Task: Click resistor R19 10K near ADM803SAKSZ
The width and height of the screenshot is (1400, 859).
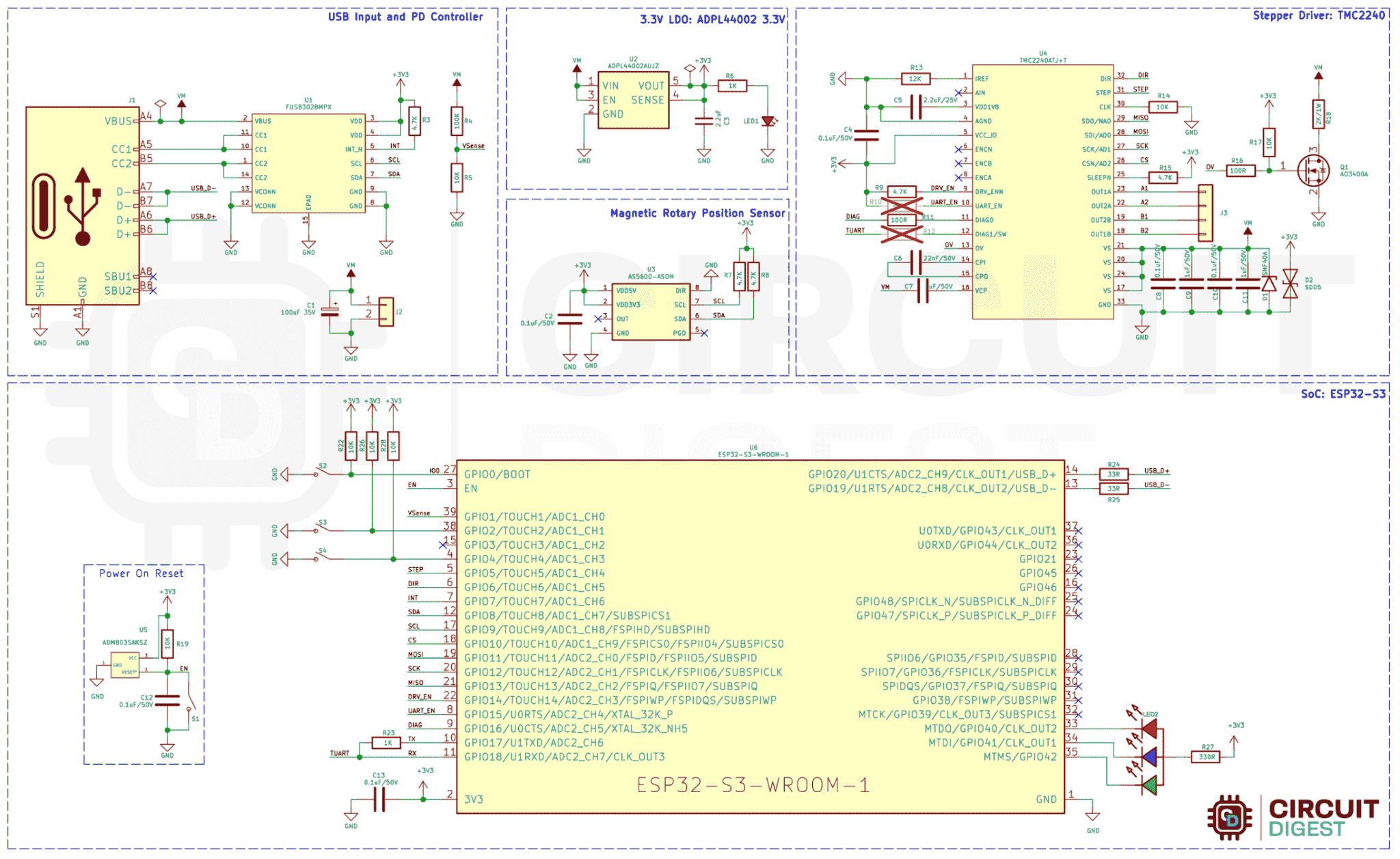Action: click(168, 642)
